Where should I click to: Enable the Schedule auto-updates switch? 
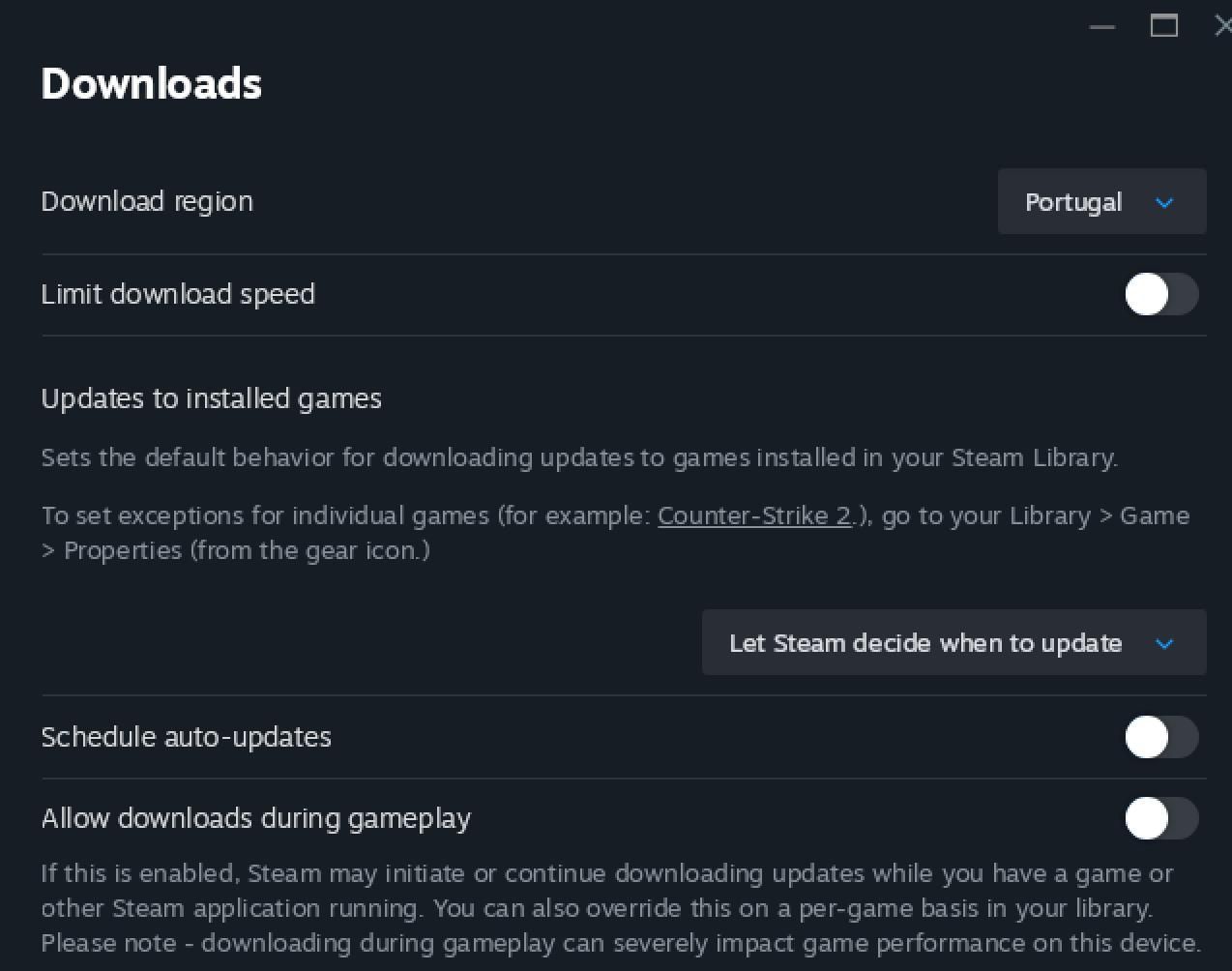click(x=1161, y=737)
